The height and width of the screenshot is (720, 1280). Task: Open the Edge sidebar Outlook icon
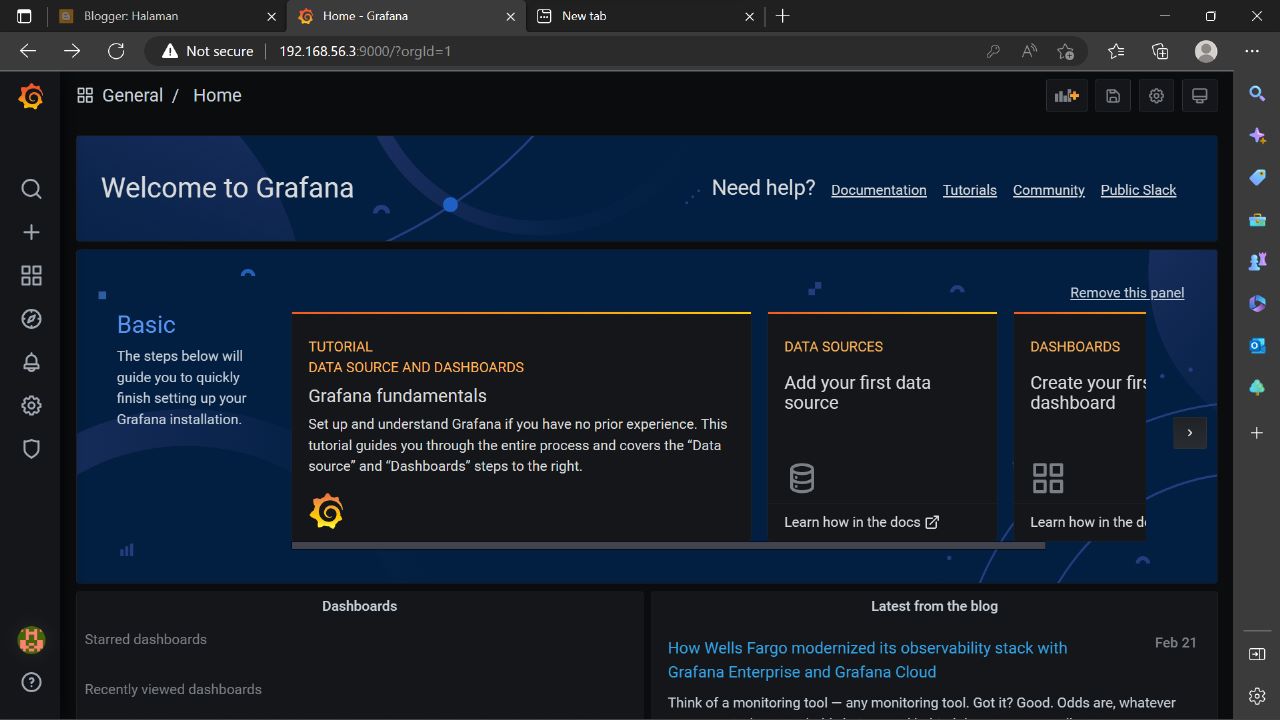(1257, 345)
